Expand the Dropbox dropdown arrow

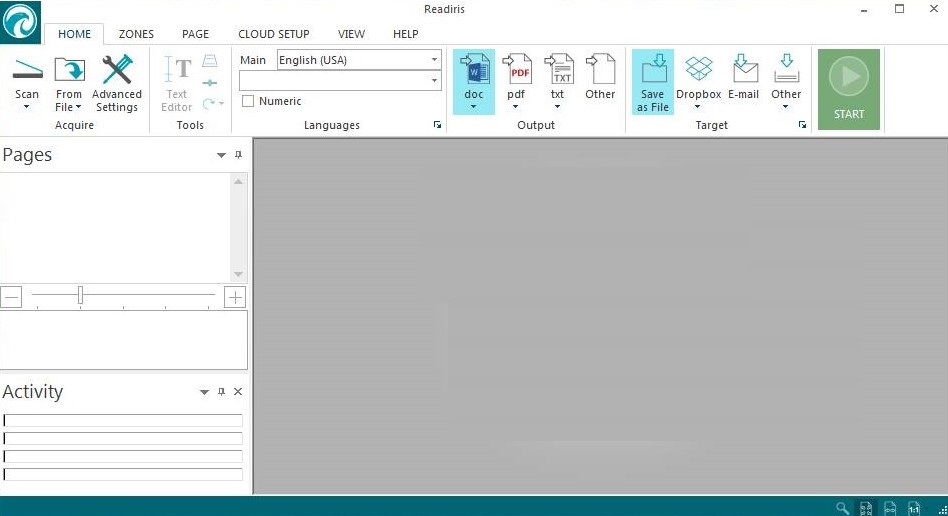click(x=698, y=107)
